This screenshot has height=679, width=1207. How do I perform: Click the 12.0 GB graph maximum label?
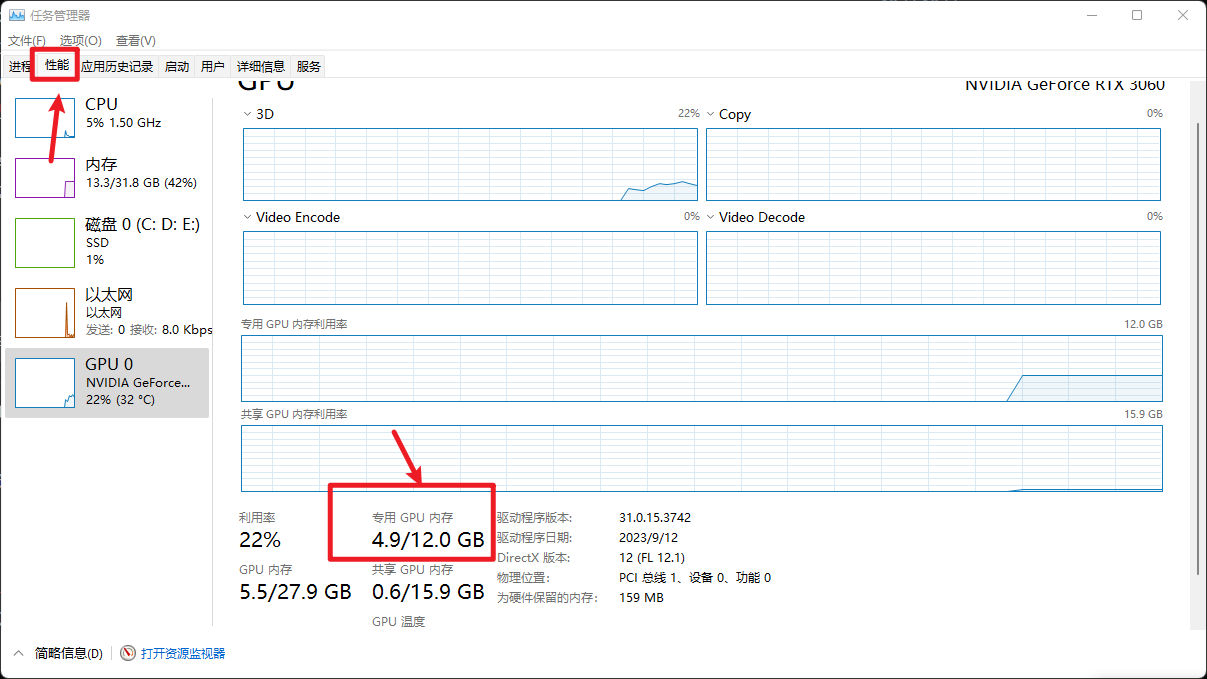click(x=1143, y=325)
